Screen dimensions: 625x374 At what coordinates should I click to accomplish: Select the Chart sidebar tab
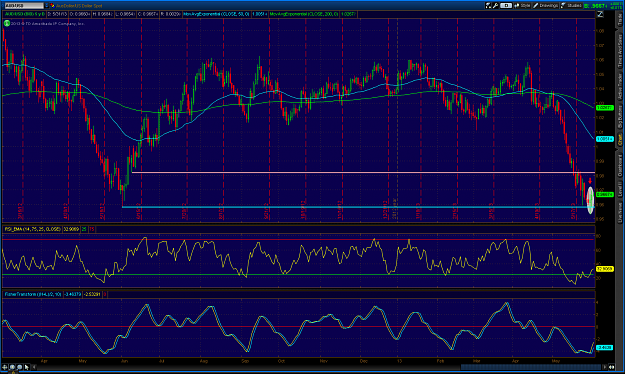click(620, 140)
